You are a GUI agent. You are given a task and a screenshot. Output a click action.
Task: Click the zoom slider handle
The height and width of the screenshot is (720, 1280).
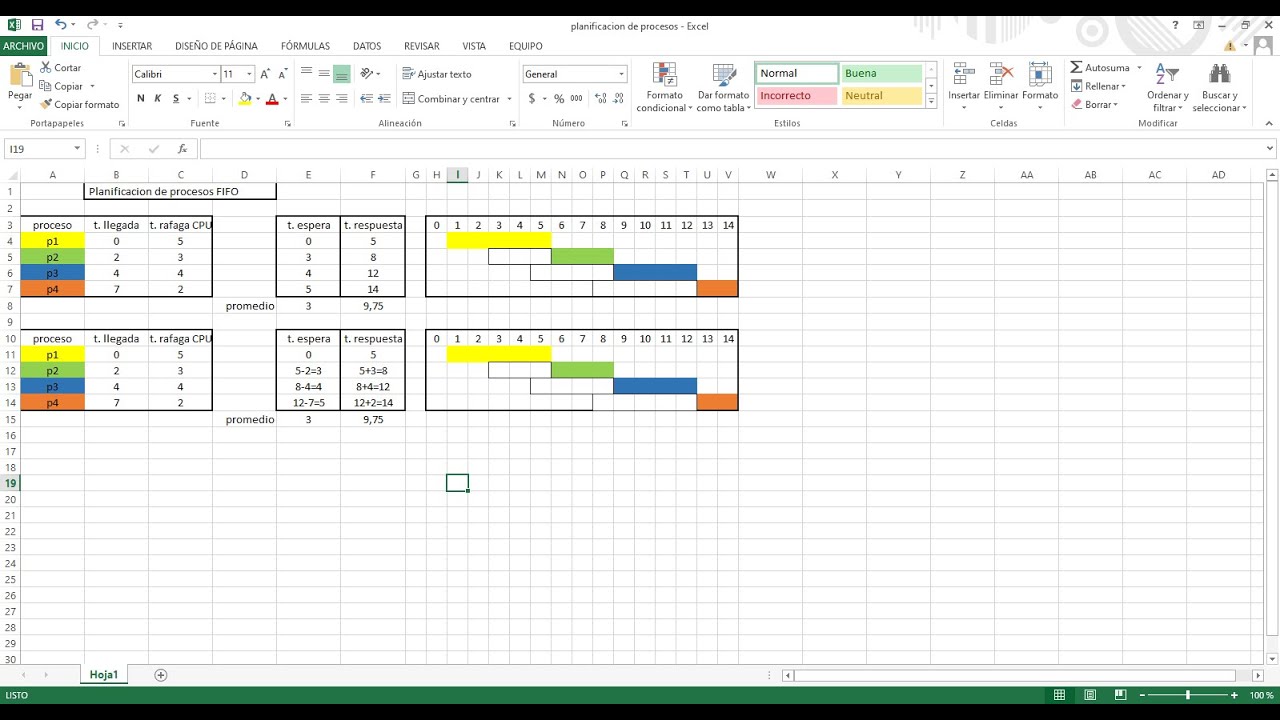[1187, 695]
